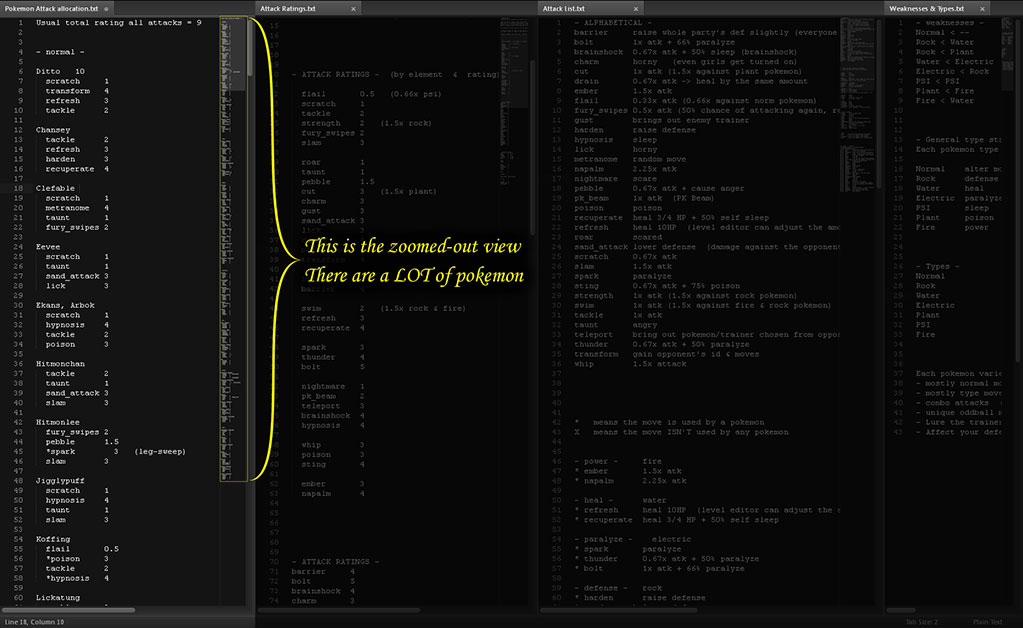The width and height of the screenshot is (1023, 628).
Task: Click Attack List pane horizontal scrollbar
Action: [610, 609]
